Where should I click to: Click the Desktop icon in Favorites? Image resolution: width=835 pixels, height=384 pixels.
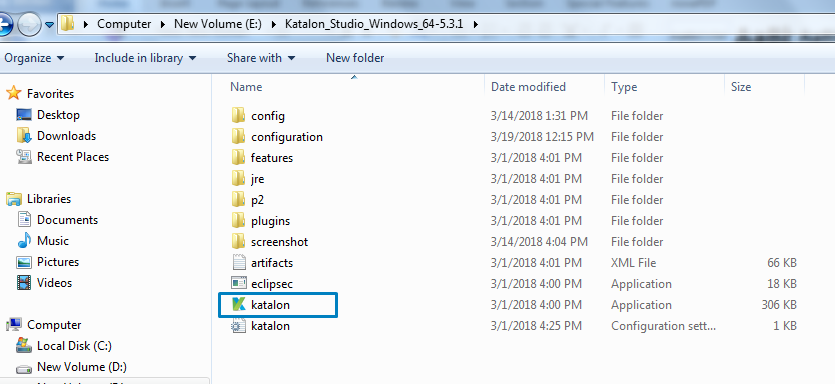(24, 115)
